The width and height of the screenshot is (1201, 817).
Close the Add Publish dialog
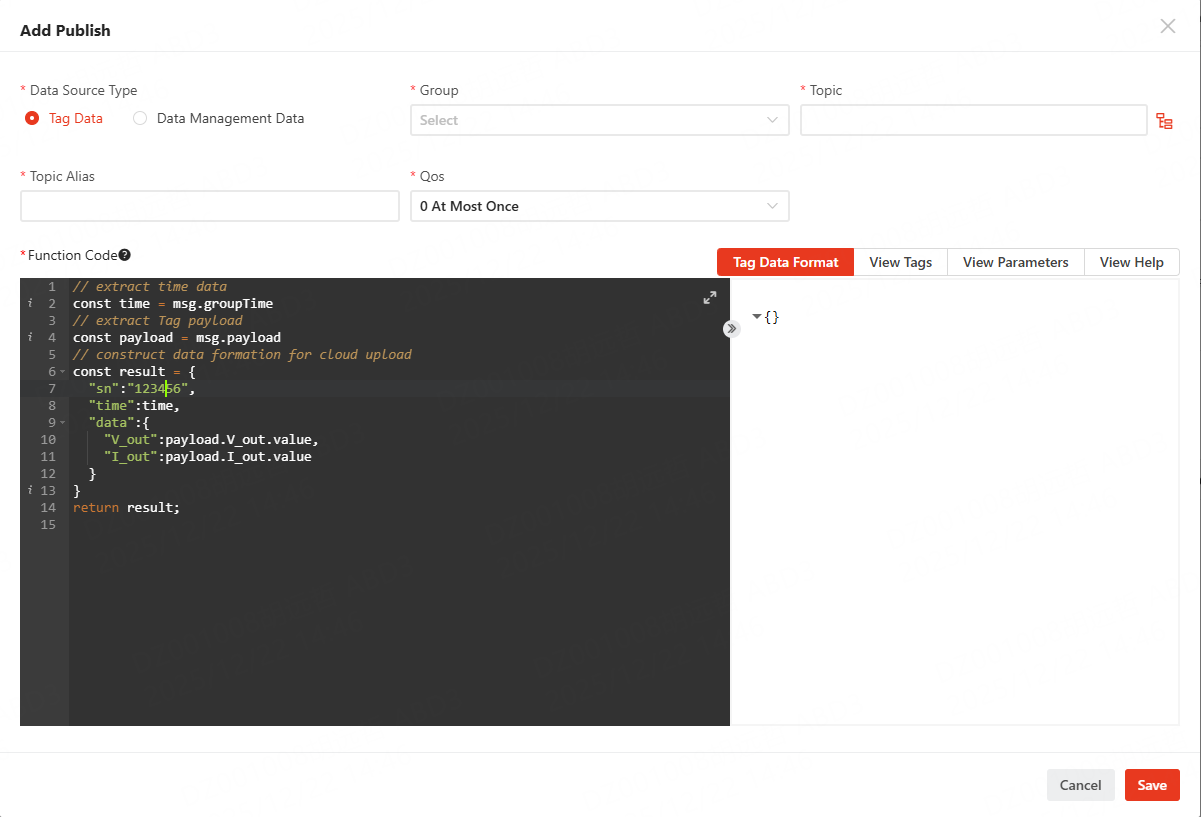[x=1167, y=27]
